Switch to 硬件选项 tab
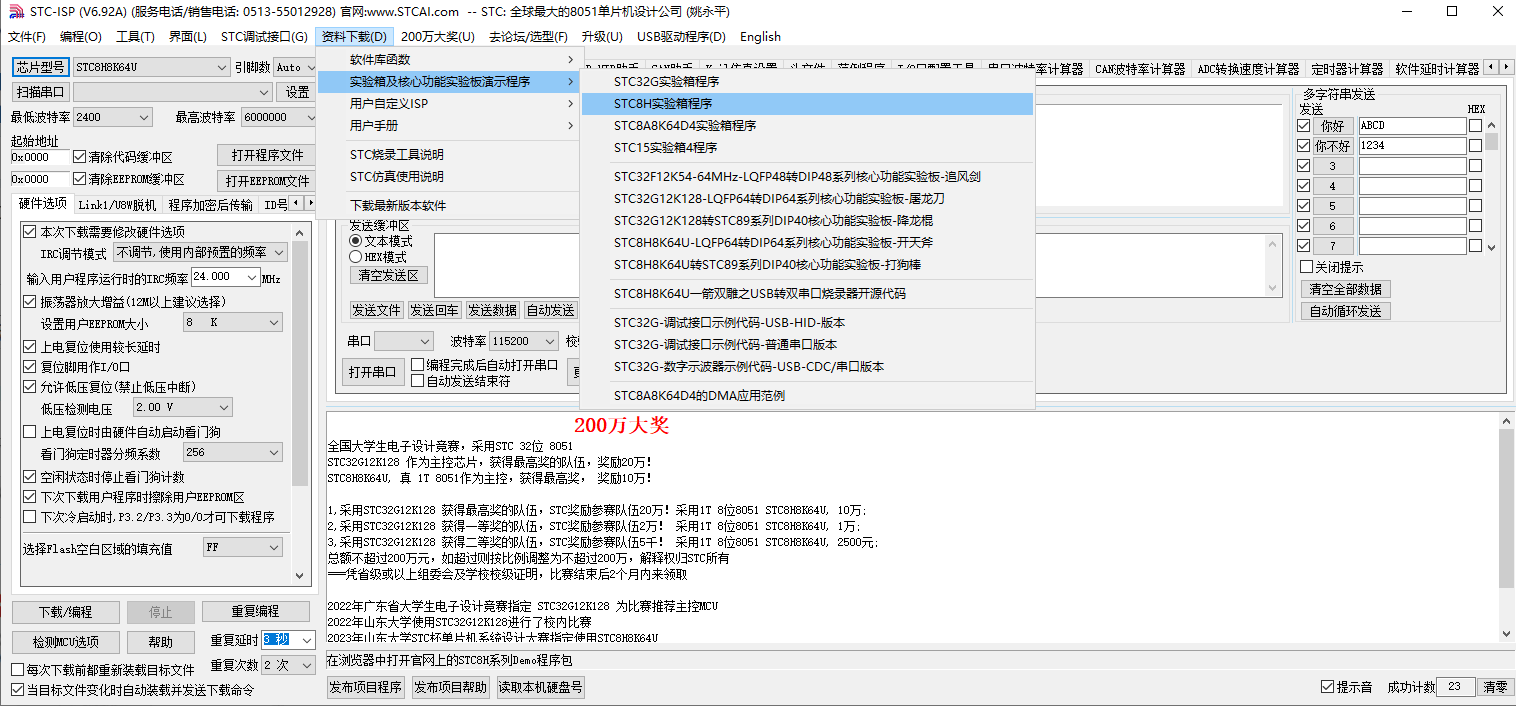The image size is (1516, 706). (x=43, y=204)
